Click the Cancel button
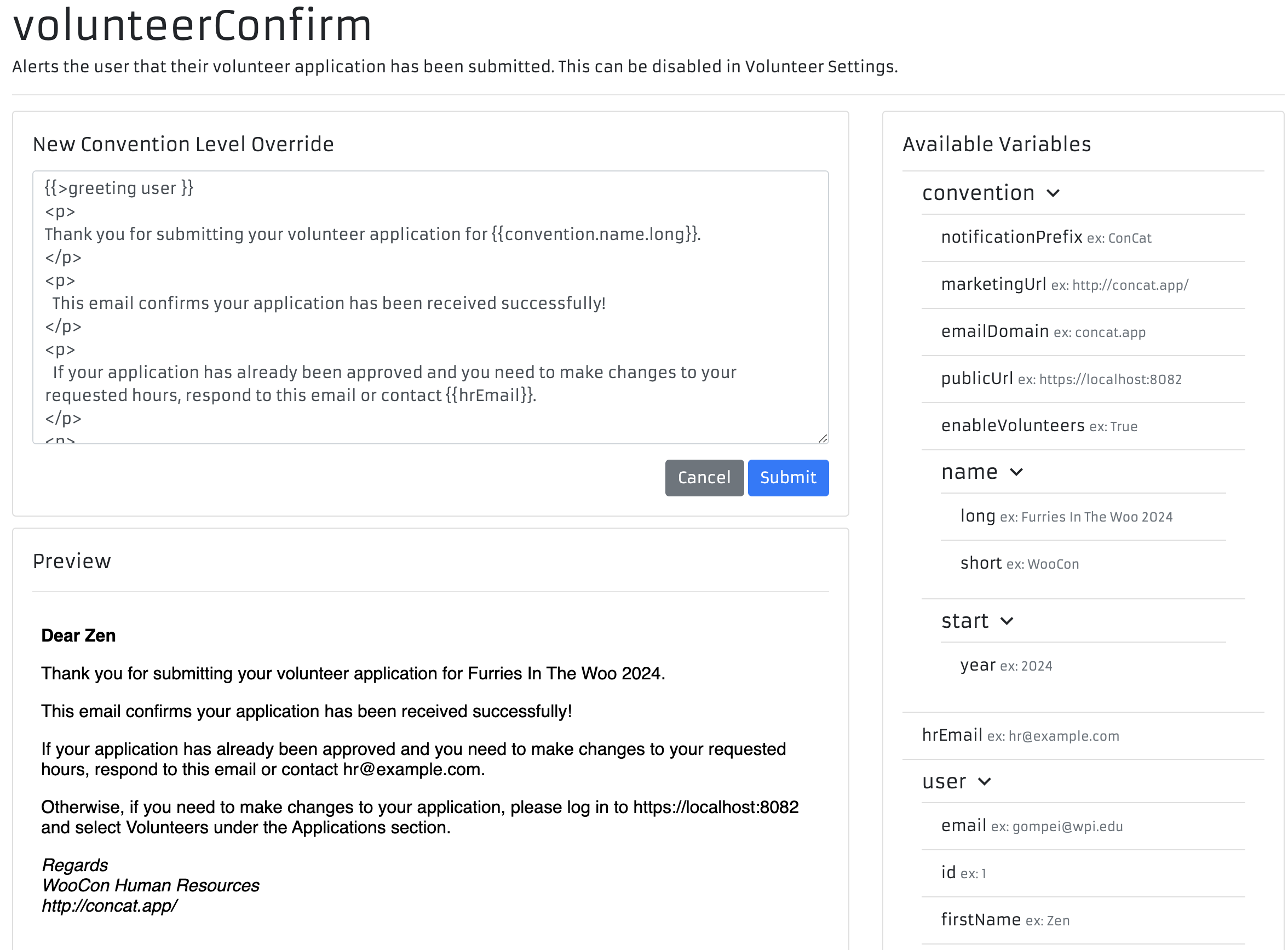The image size is (1288, 950). (x=704, y=477)
